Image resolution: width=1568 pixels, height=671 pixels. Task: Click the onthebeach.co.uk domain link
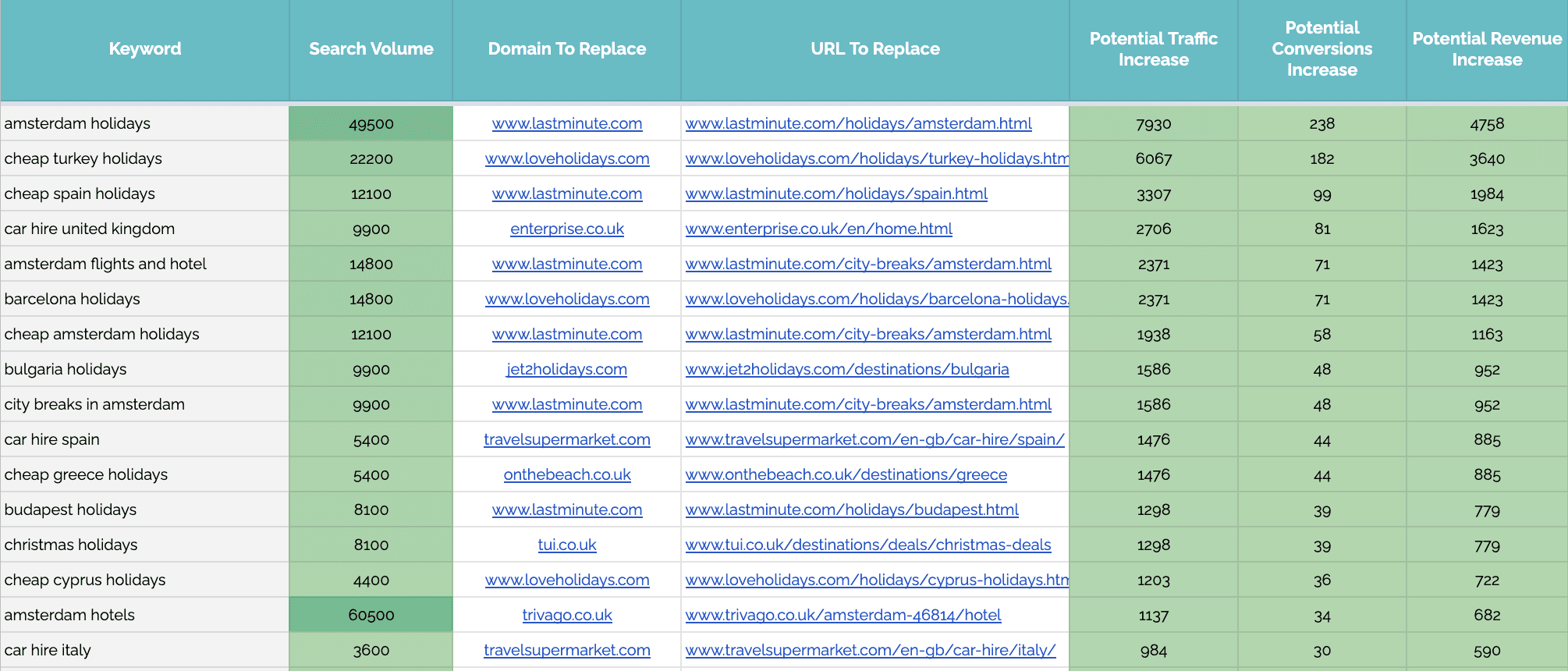(567, 475)
